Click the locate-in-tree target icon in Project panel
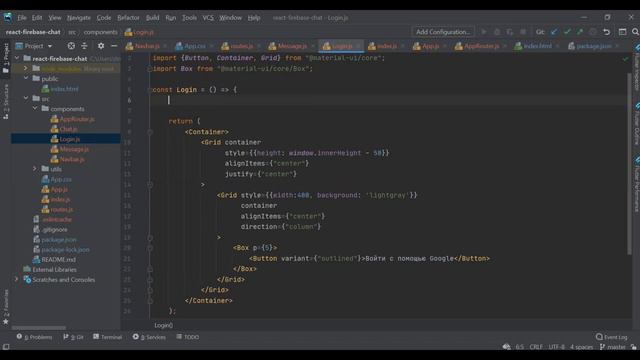This screenshot has height=360, width=640. coord(71,46)
